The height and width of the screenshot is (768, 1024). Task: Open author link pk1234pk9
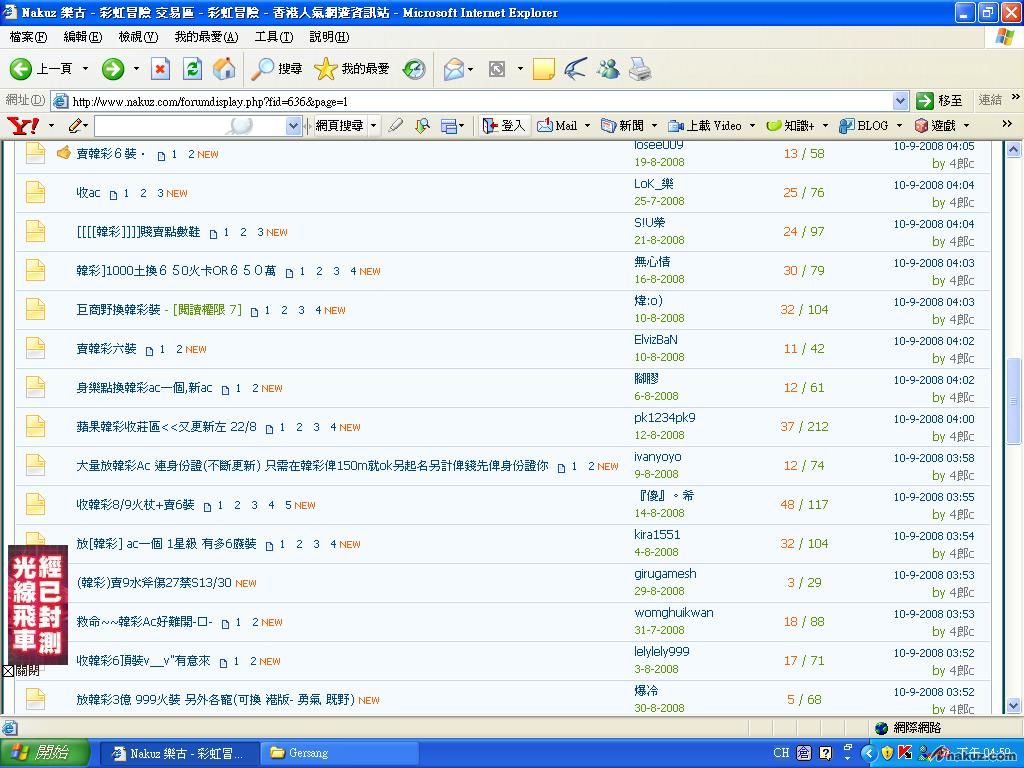(x=664, y=418)
